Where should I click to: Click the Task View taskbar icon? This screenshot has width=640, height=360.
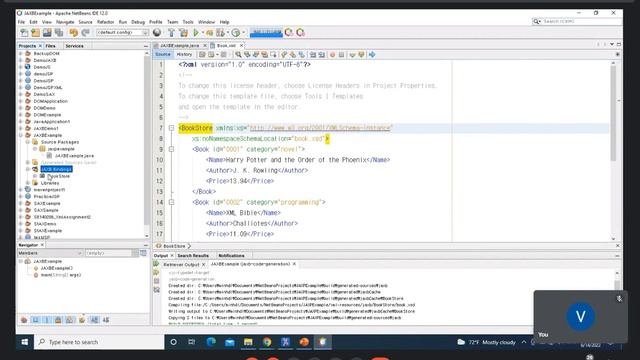(x=191, y=342)
